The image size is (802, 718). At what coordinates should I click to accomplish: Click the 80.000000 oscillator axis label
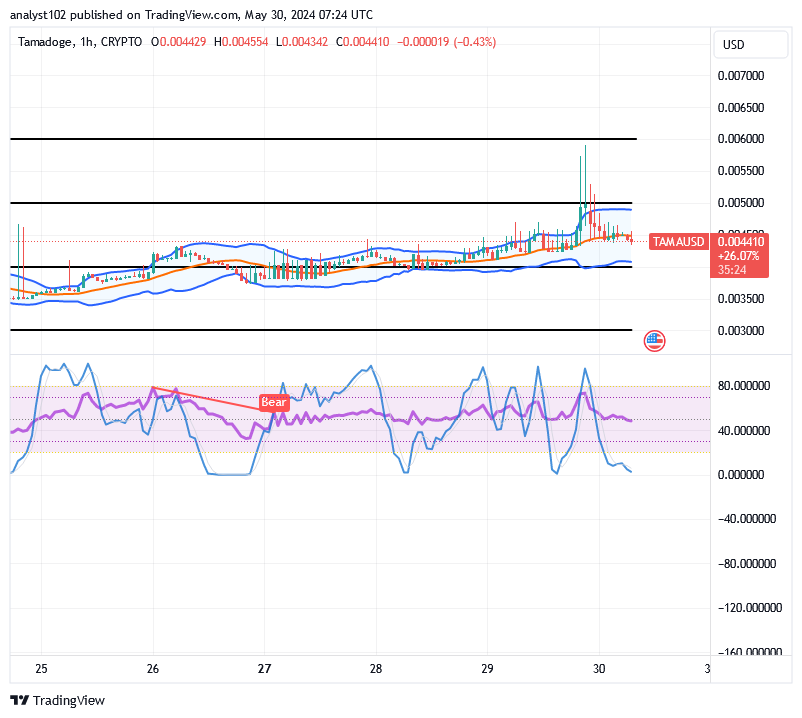point(744,386)
